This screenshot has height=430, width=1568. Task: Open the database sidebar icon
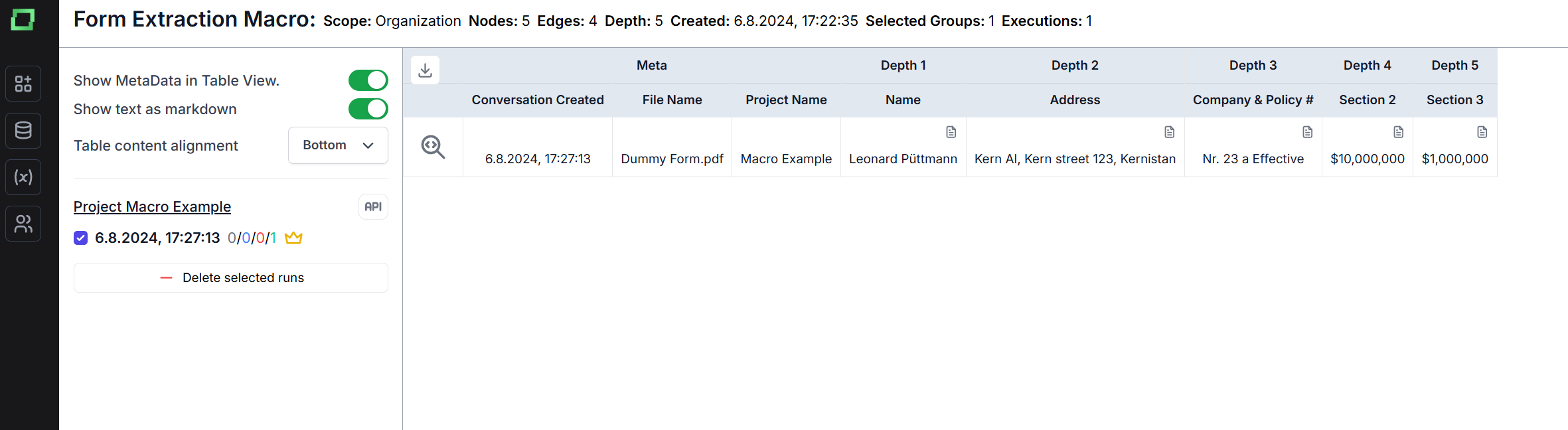(x=23, y=130)
